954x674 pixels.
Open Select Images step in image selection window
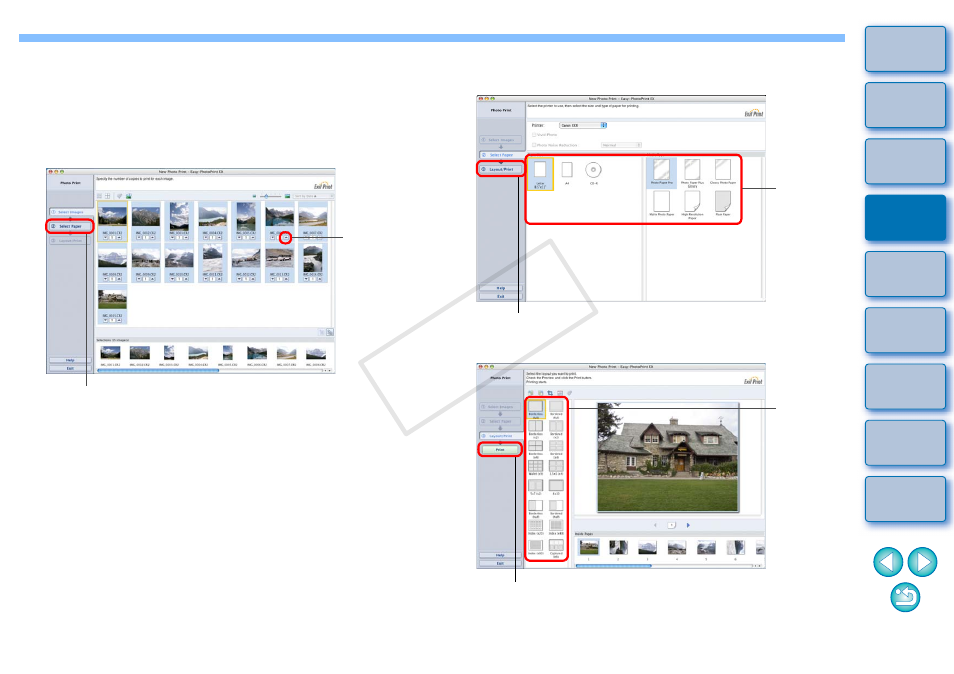pos(70,212)
